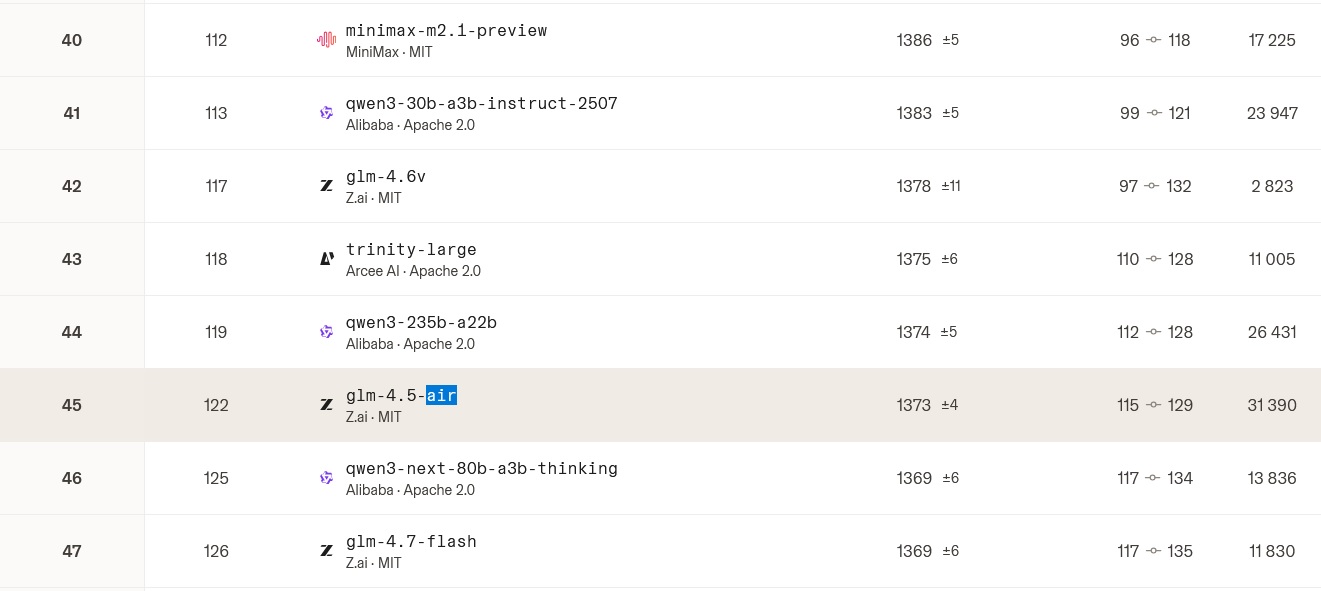Screen dimensions: 1321x591
Task: Click the Z.ai logo next to glm-4.5-air
Action: click(326, 405)
